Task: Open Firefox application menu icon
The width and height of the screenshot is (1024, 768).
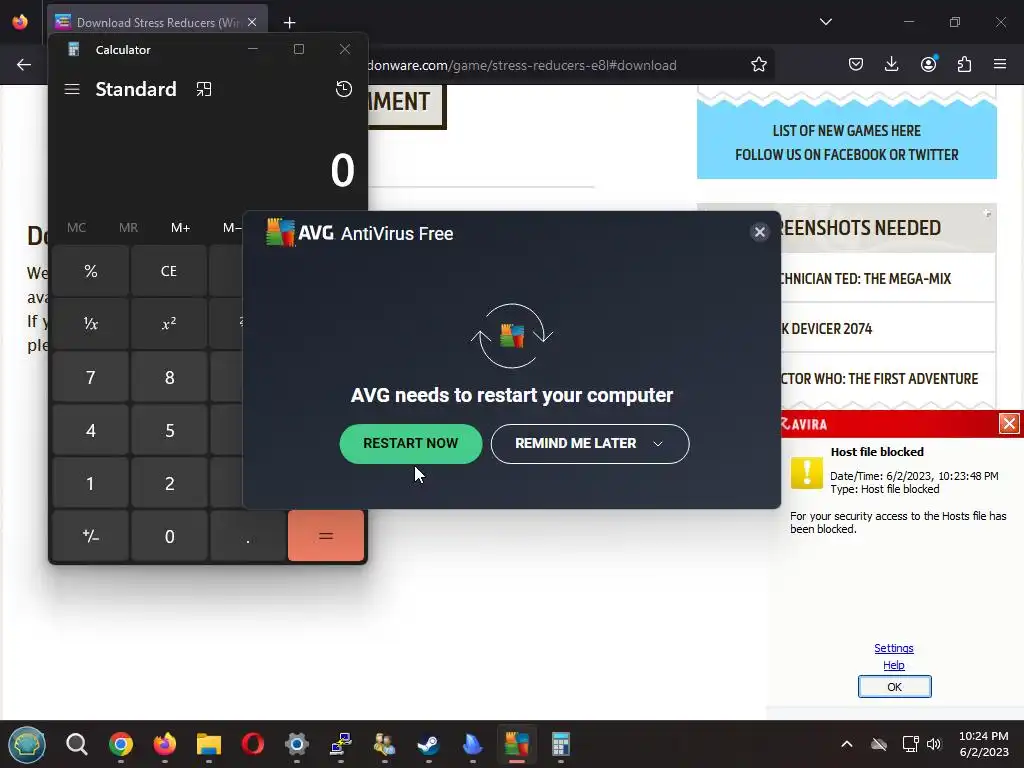Action: click(x=1000, y=64)
